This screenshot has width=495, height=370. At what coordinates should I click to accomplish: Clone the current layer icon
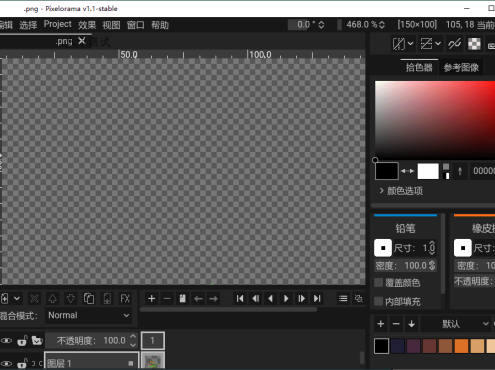(89, 299)
